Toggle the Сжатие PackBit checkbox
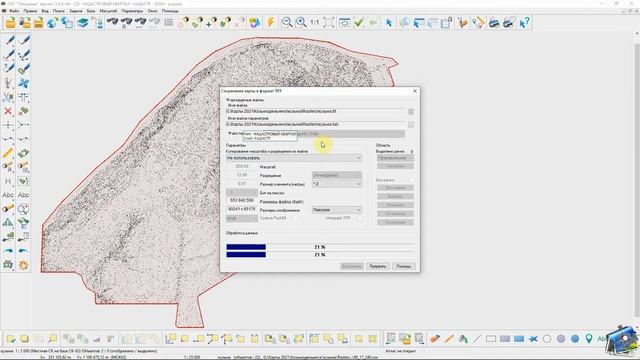The image size is (640, 360). click(296, 218)
